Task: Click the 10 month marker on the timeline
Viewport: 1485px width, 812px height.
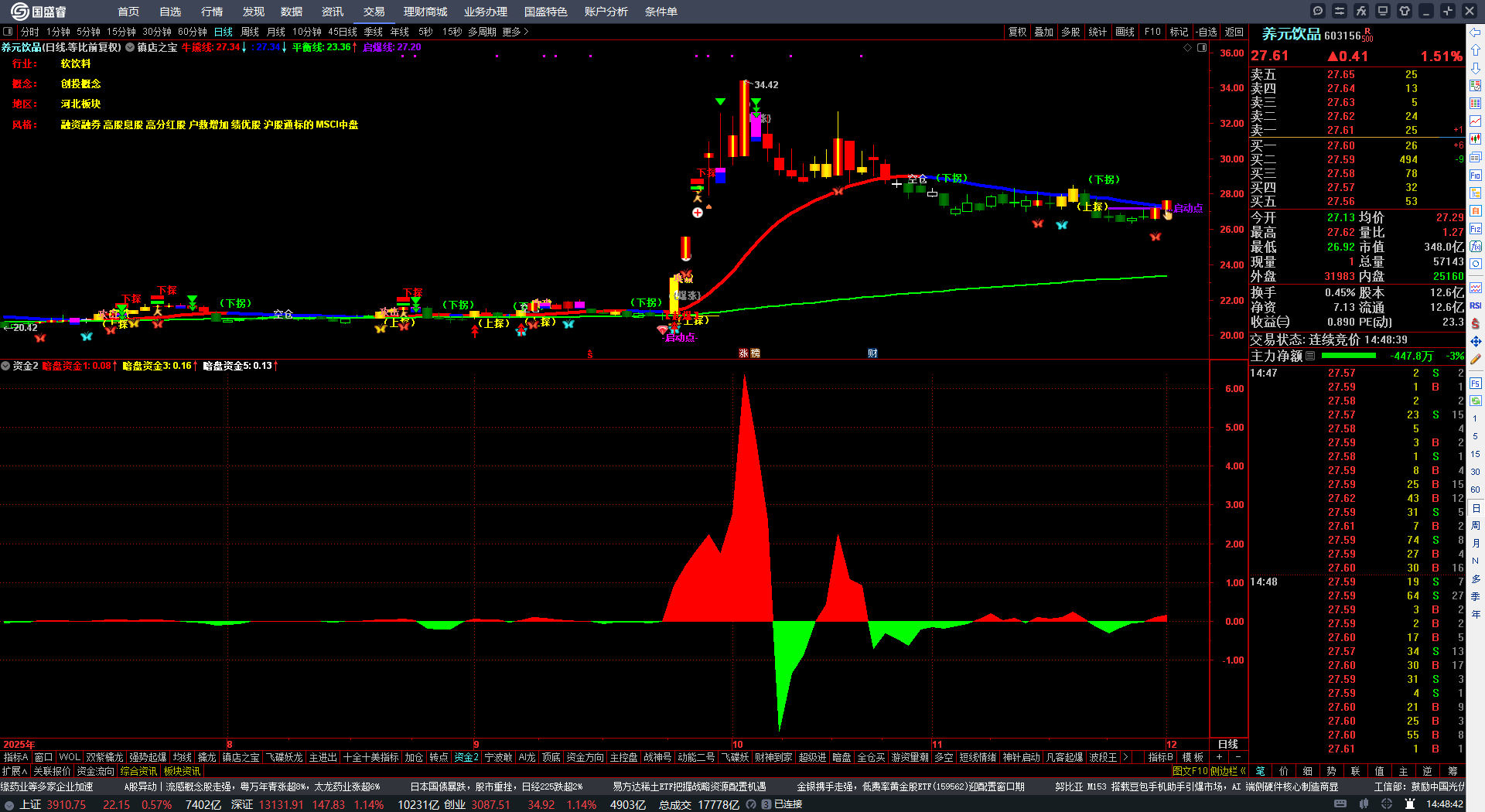Action: 737,745
